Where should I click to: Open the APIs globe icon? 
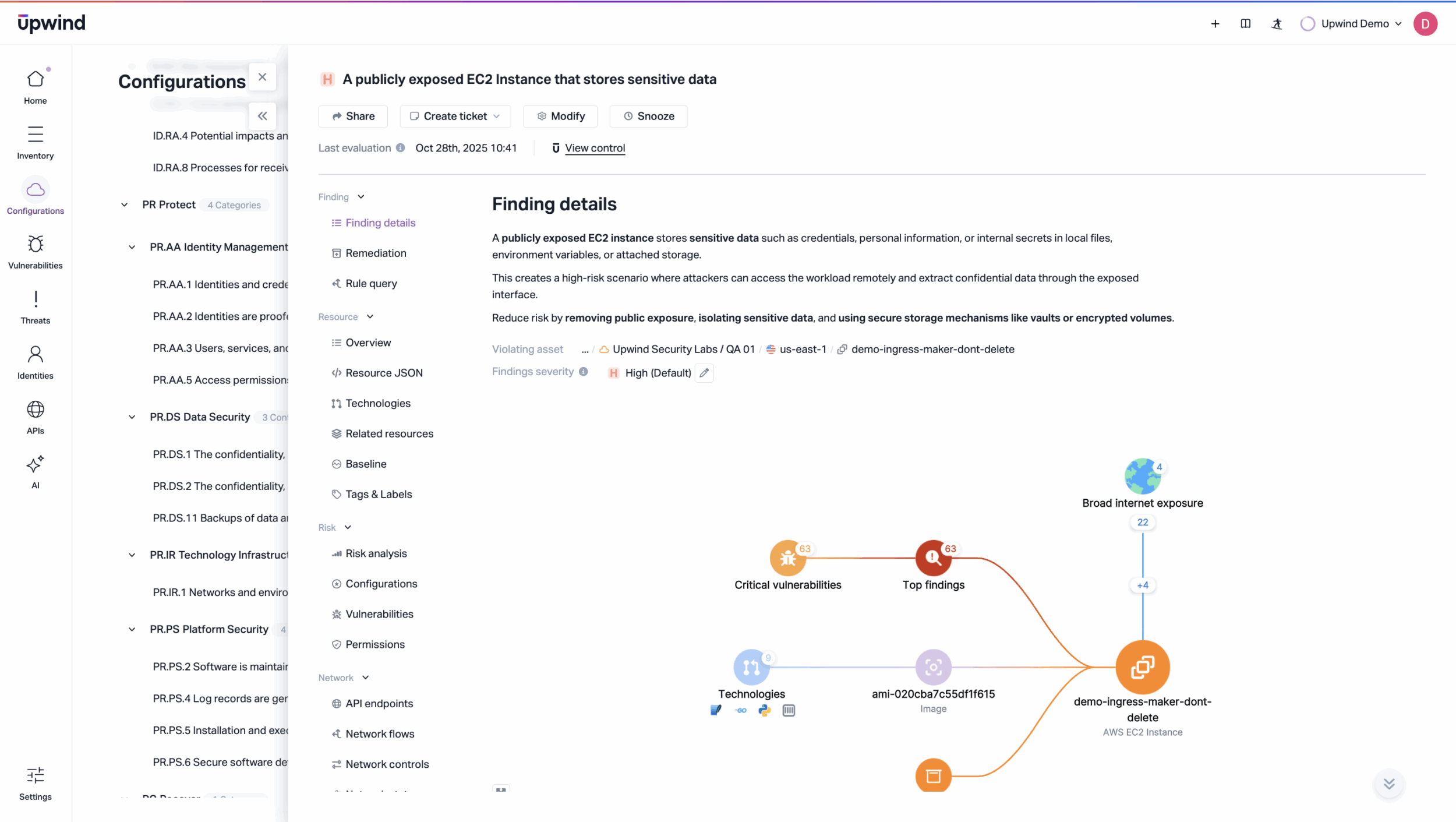coord(36,410)
